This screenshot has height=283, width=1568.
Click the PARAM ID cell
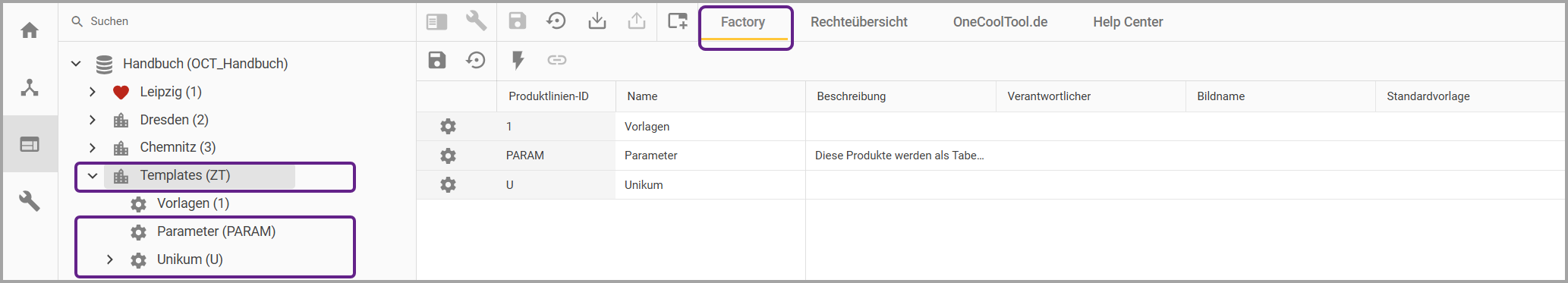[556, 156]
